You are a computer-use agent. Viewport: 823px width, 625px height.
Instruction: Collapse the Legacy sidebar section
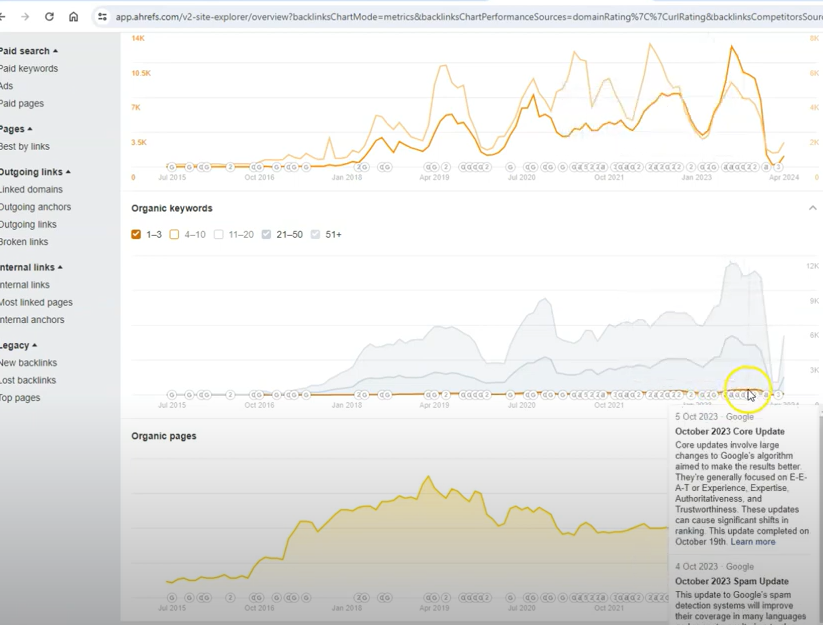[x=18, y=346]
